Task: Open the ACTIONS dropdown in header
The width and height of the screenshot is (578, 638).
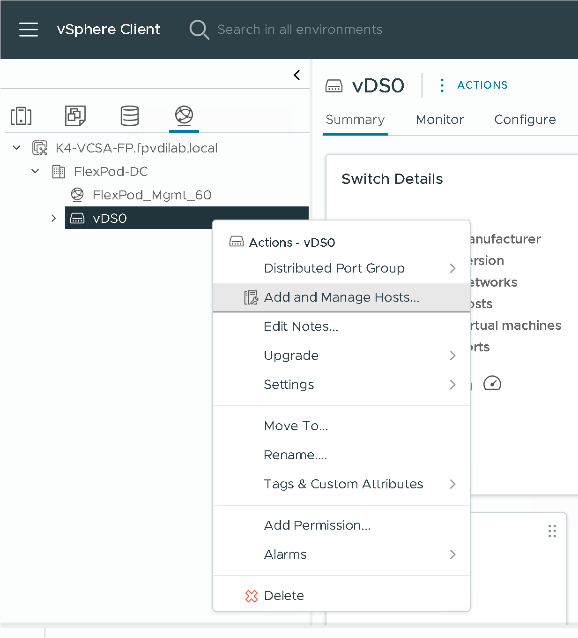Action: pyautogui.click(x=482, y=85)
